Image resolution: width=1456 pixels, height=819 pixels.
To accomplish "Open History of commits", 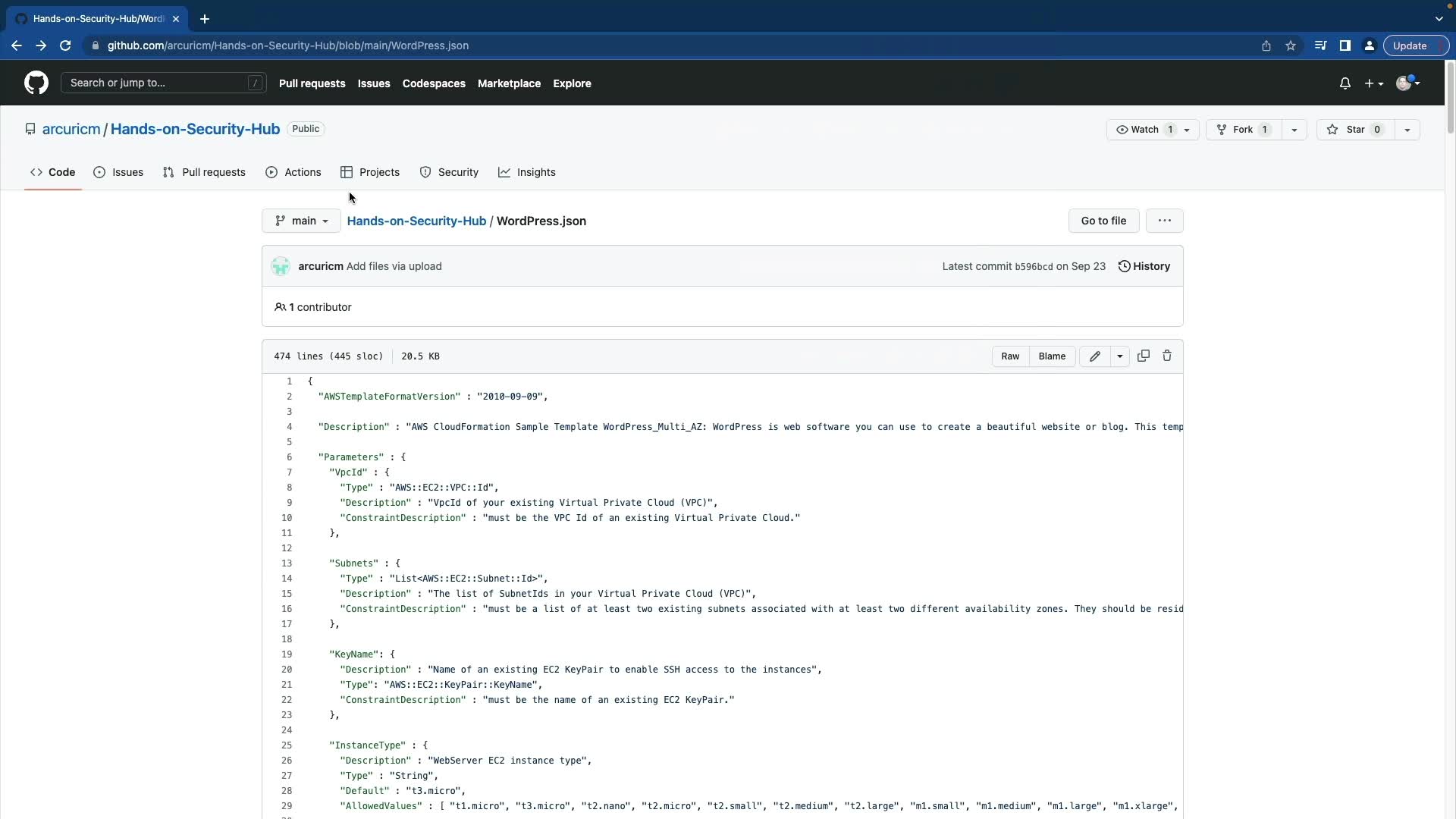I will click(1144, 266).
